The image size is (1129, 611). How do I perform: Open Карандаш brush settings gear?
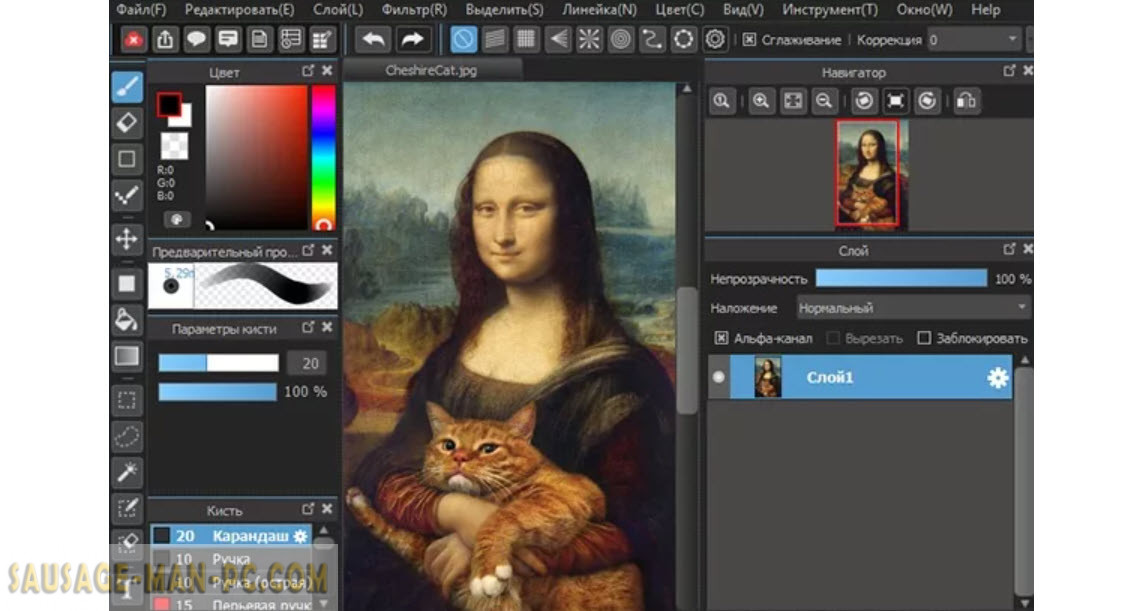pyautogui.click(x=300, y=535)
